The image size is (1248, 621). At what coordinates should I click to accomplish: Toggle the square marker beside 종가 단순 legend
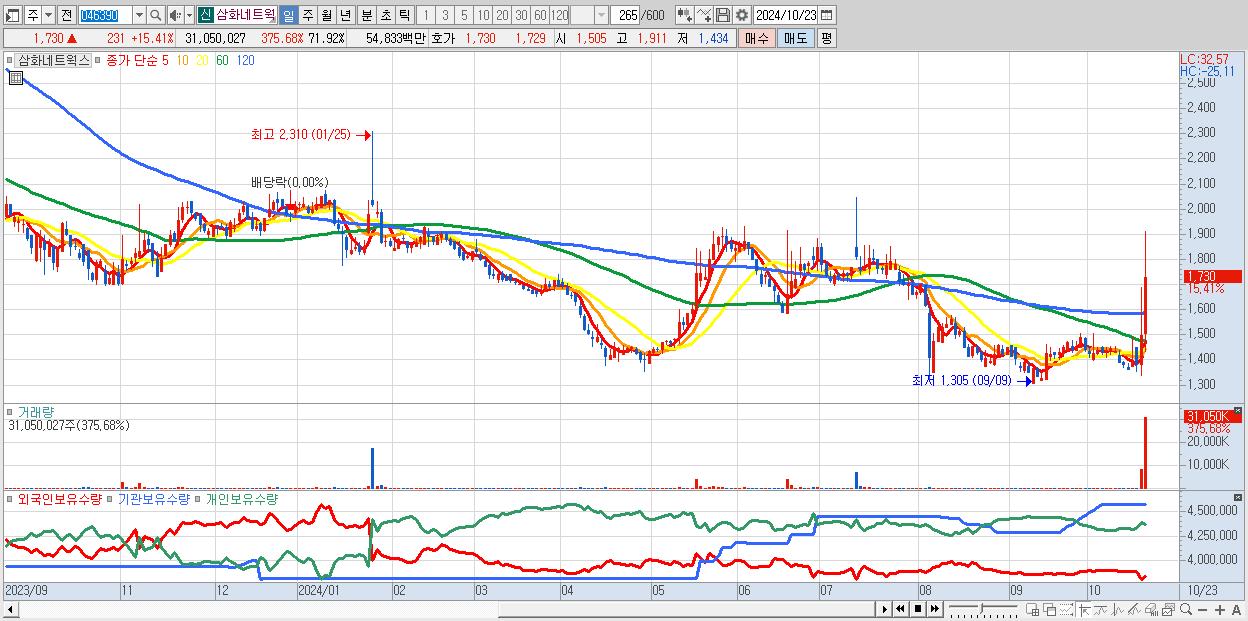(99, 60)
